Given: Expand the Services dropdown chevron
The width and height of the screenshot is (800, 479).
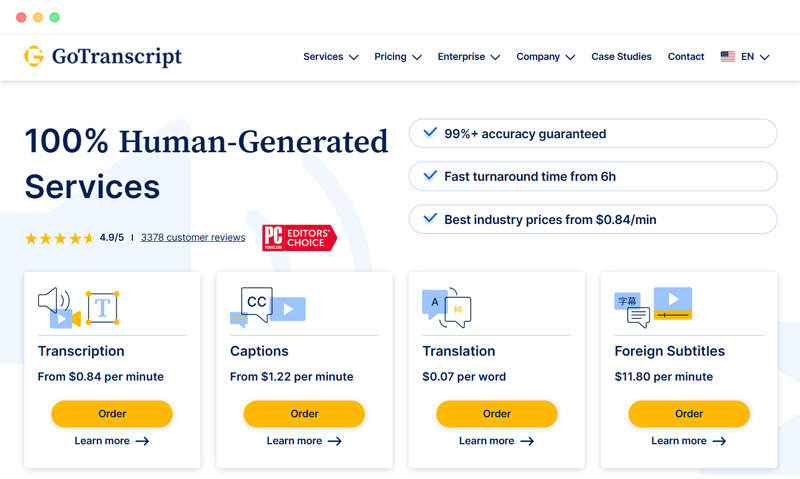Looking at the screenshot, I should coord(354,57).
